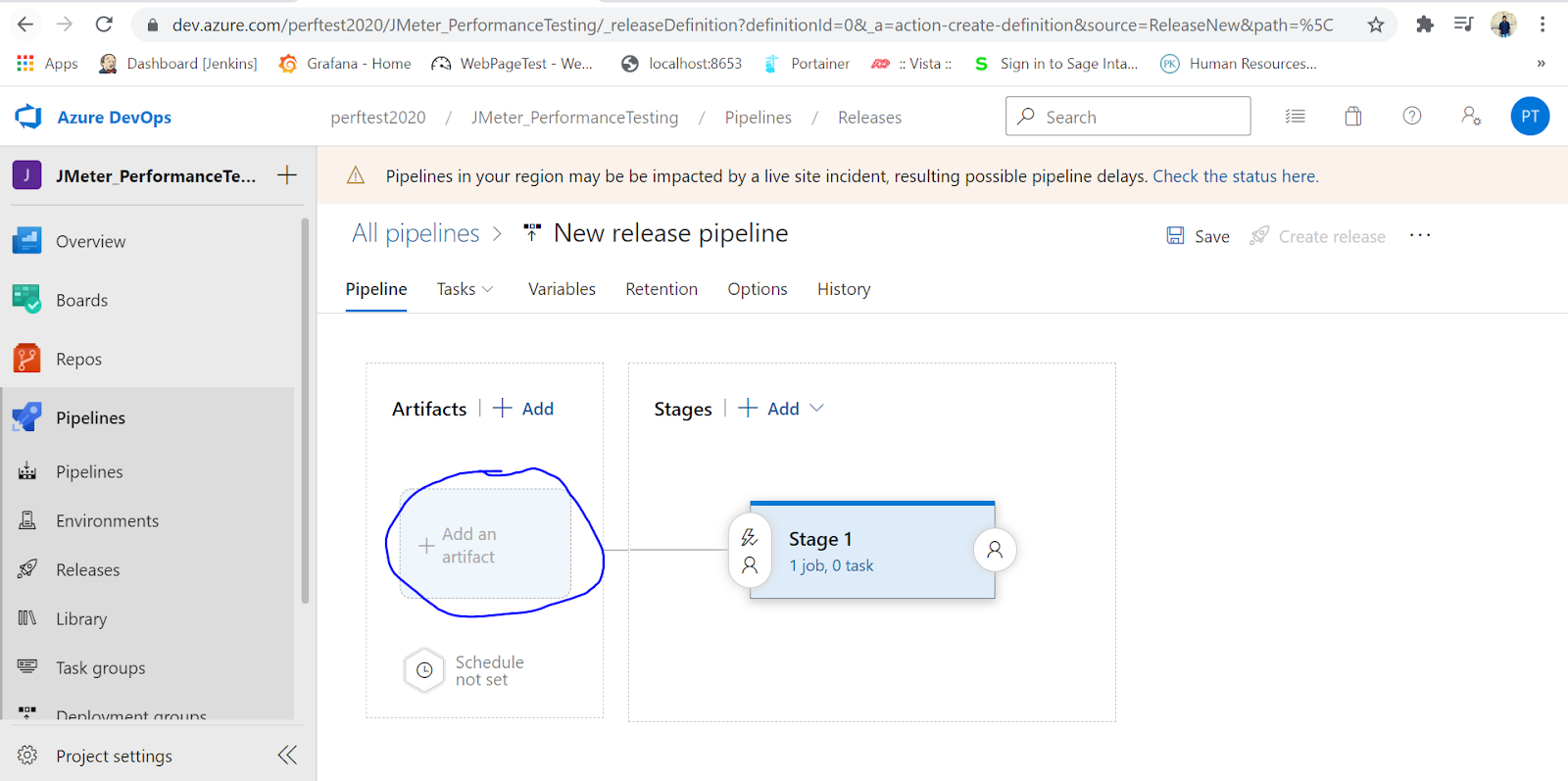Screen dimensions: 1568x781
Task: Open the Help question mark icon
Action: tap(1412, 116)
